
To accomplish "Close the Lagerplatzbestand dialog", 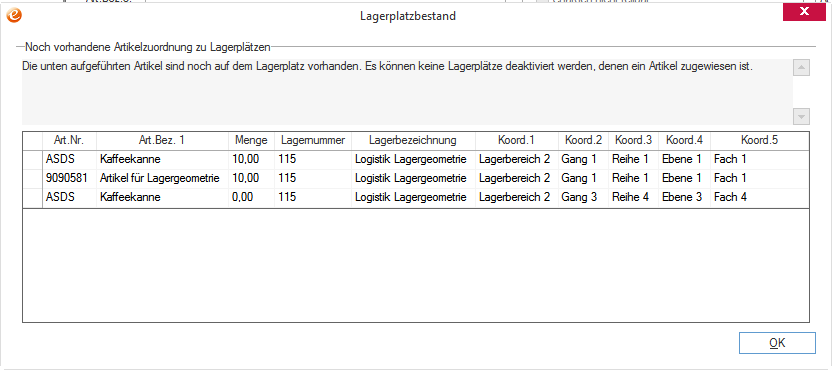I will [x=804, y=12].
